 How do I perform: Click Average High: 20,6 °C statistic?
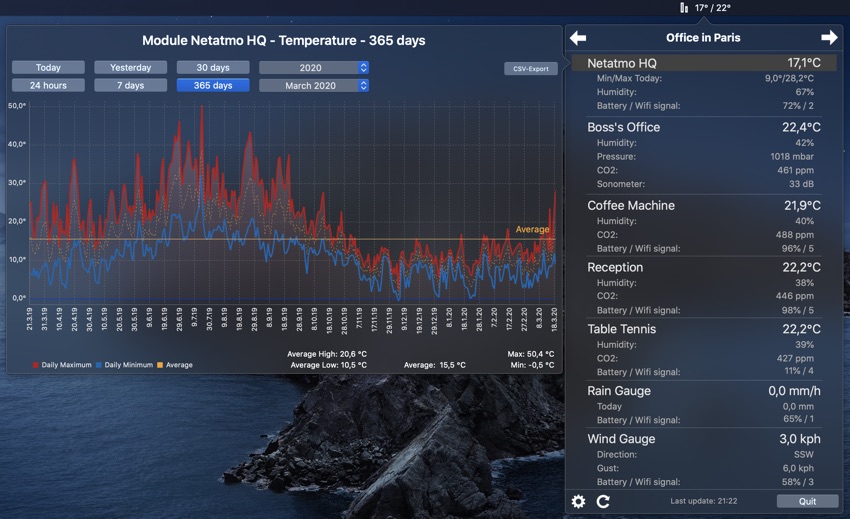click(x=327, y=354)
